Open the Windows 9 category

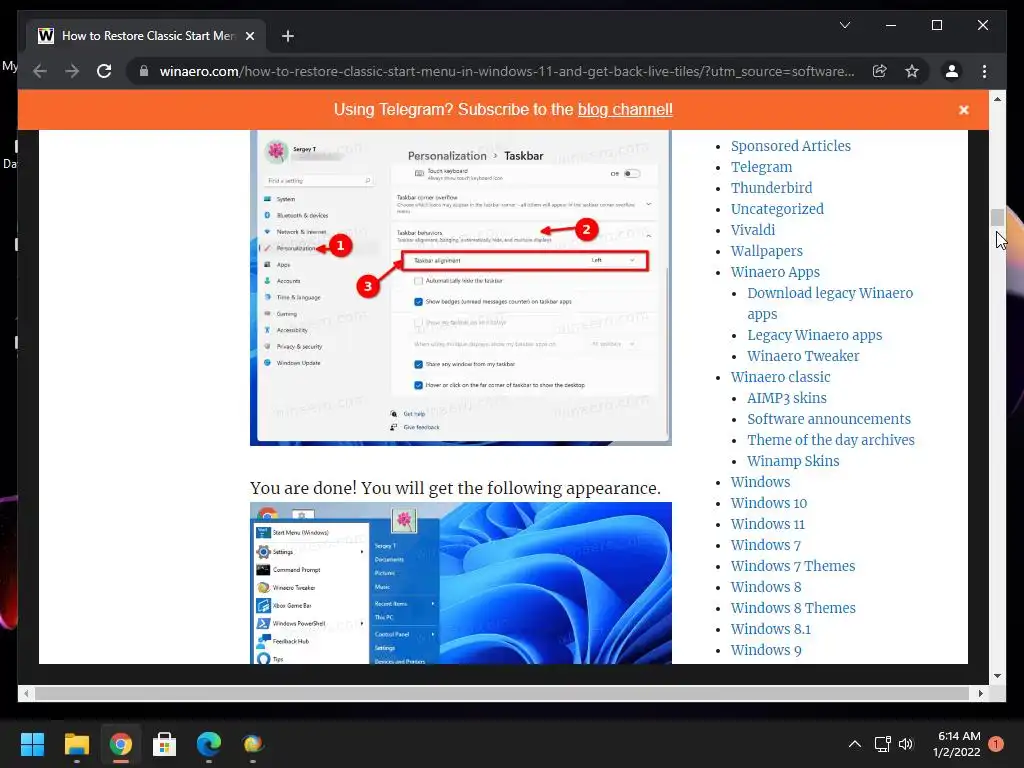click(765, 650)
